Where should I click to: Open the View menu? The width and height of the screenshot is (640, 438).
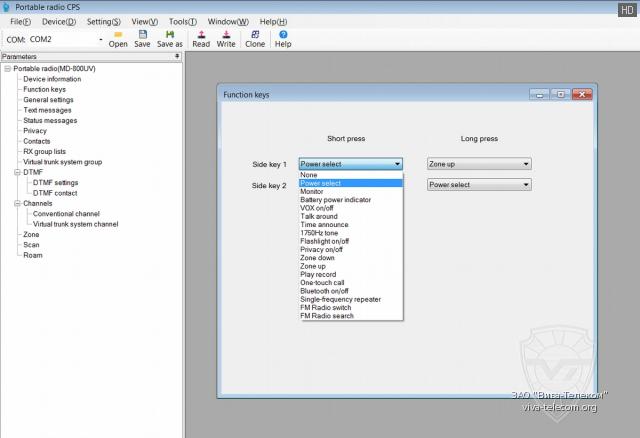144,22
